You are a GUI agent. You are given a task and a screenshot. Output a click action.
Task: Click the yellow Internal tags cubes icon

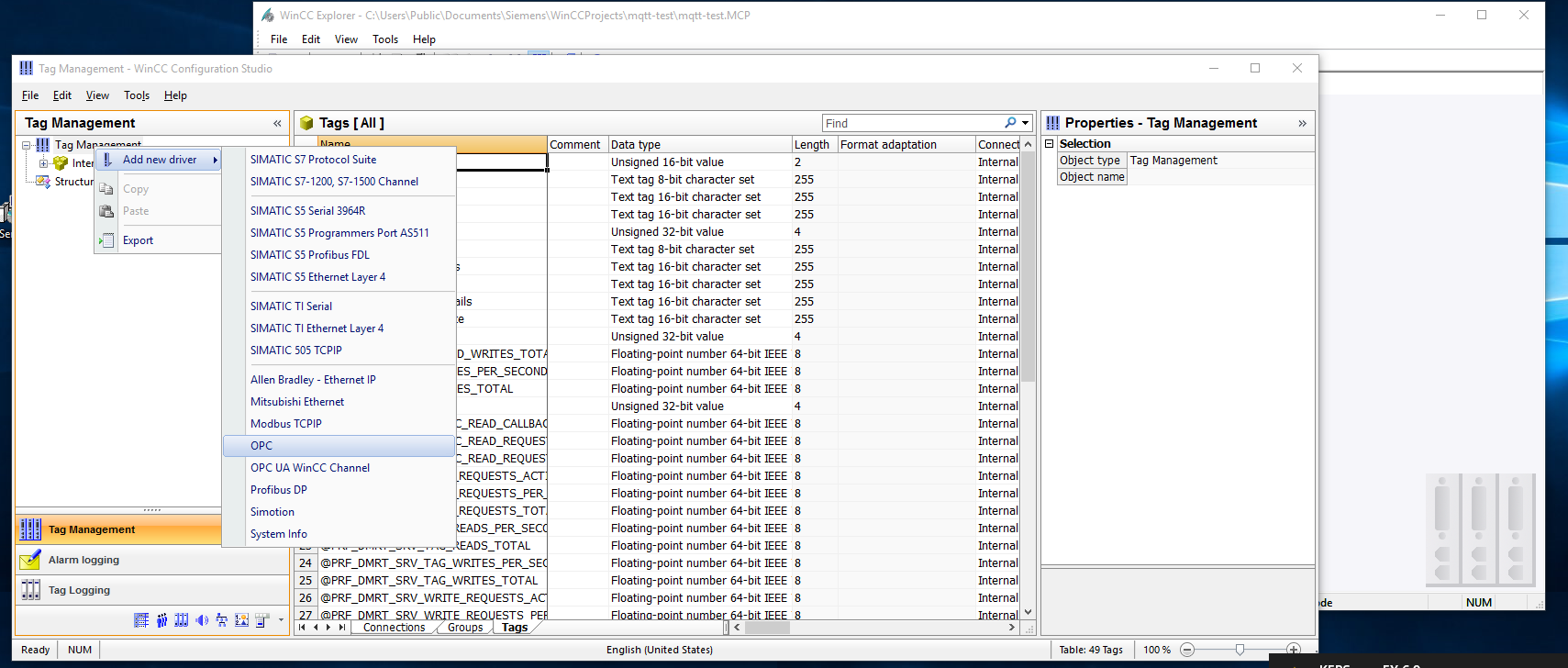[61, 163]
